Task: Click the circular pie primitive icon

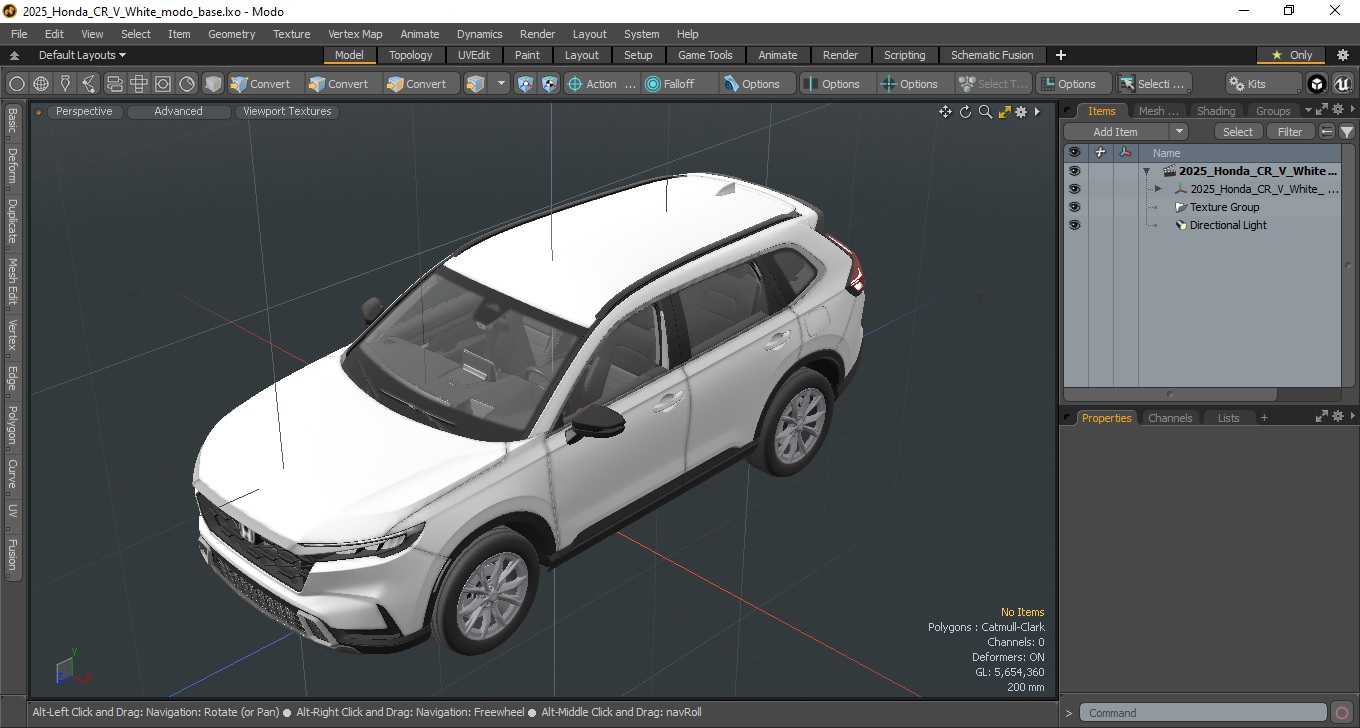Action: click(187, 84)
